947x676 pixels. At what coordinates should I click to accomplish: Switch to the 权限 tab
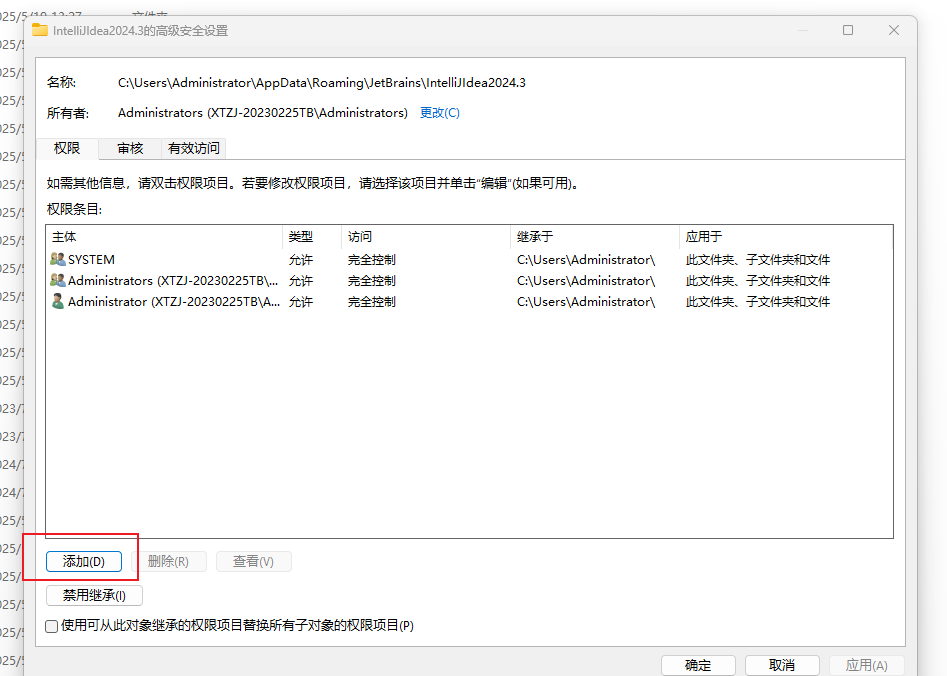67,148
